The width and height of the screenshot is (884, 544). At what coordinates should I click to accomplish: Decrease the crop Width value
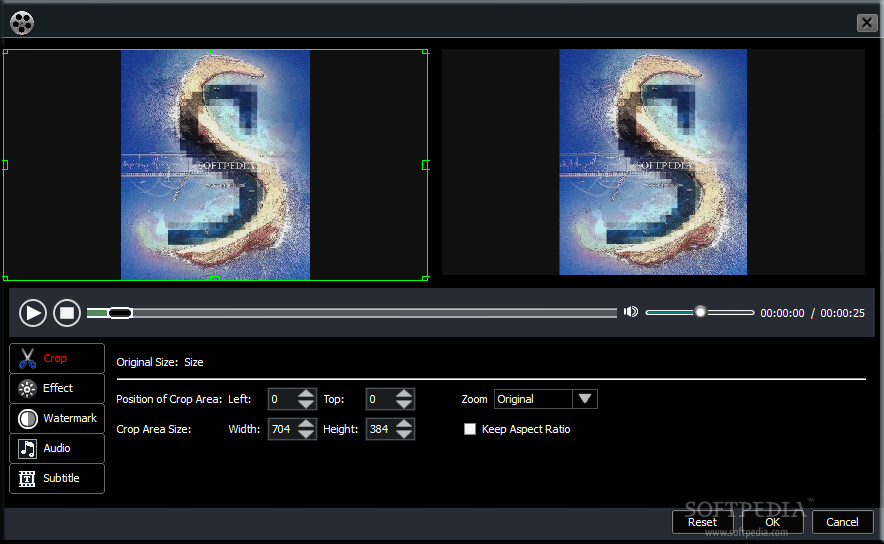pos(306,434)
